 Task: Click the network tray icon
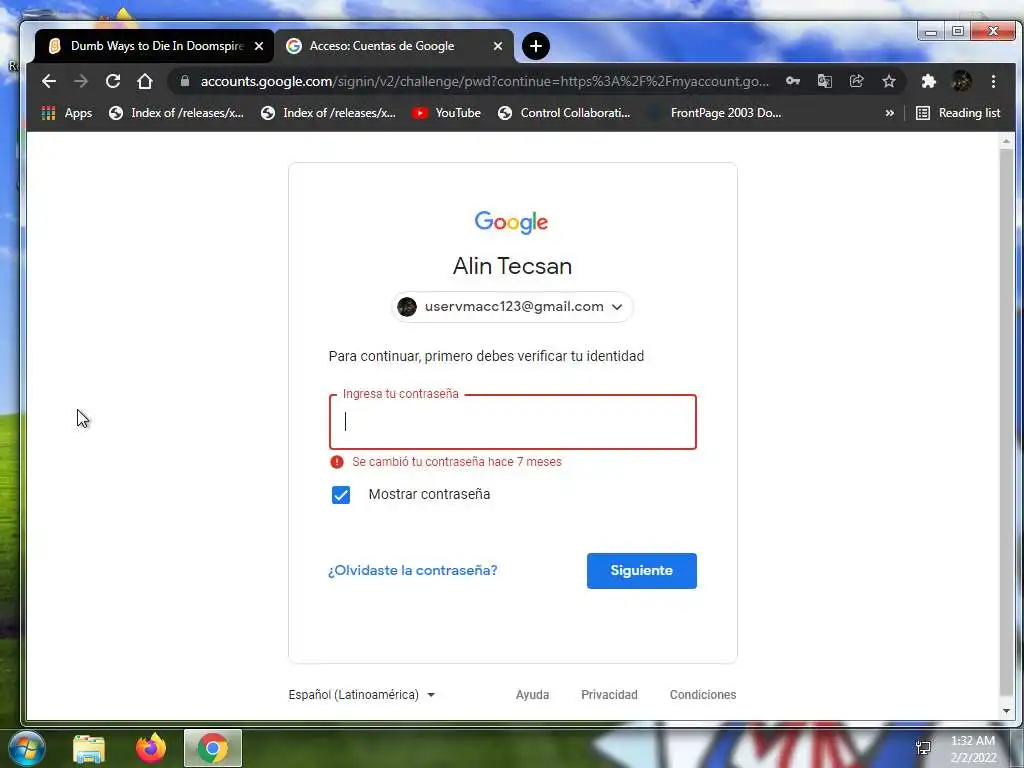[x=923, y=748]
